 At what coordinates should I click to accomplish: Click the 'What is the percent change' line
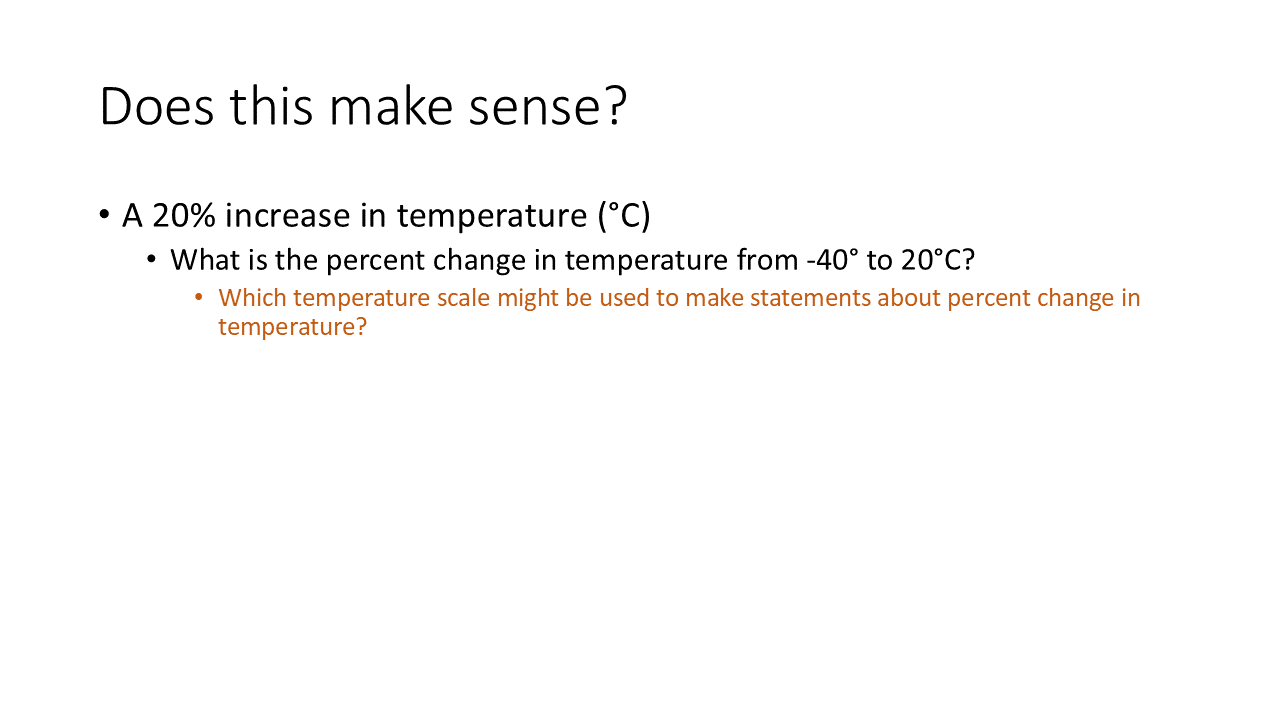pyautogui.click(x=572, y=260)
